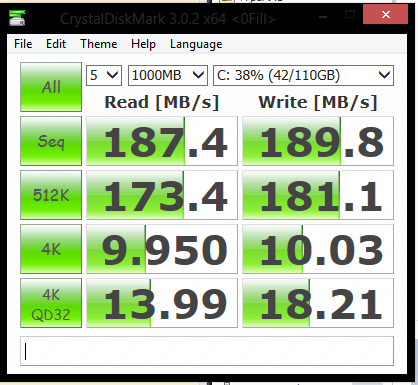
Task: Click the 4K read result 9.950
Action: (x=162, y=249)
